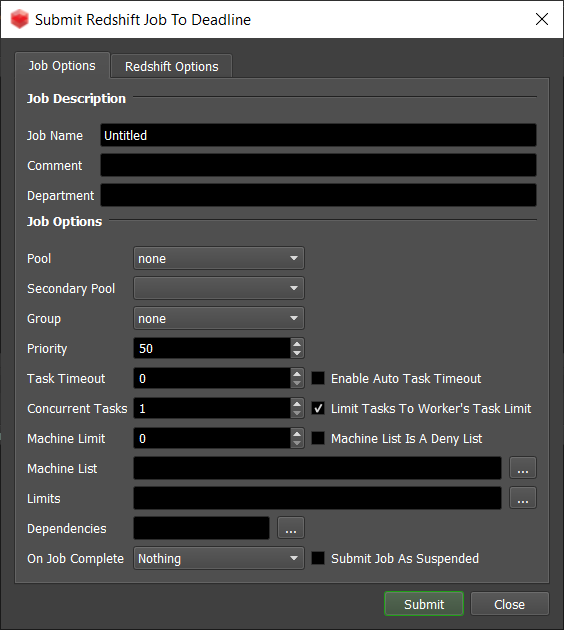This screenshot has width=564, height=630.
Task: Decrease Concurrent Tasks with the down arrow
Action: click(x=297, y=413)
